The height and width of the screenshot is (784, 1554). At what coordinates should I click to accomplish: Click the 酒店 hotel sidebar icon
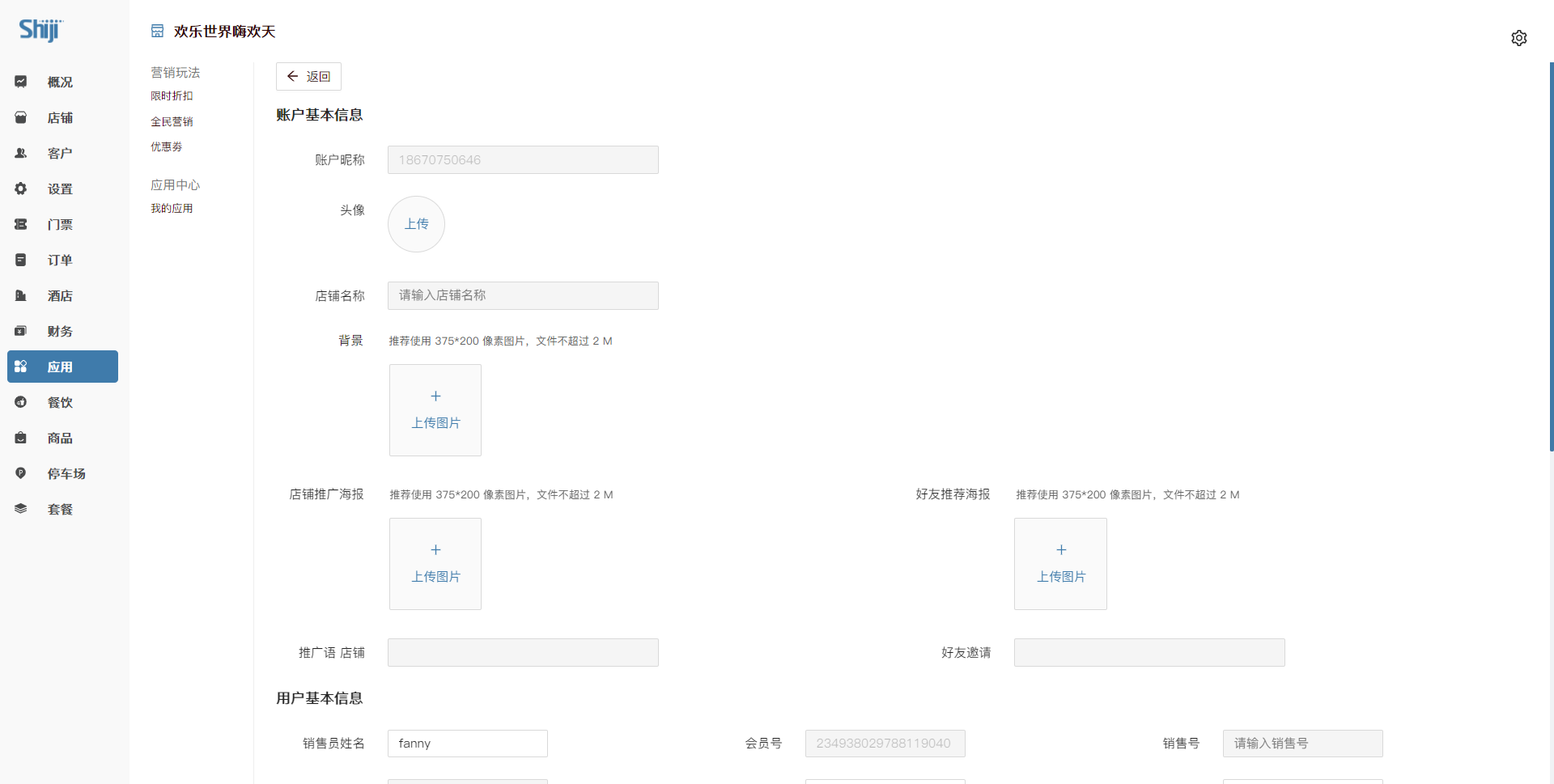click(21, 295)
